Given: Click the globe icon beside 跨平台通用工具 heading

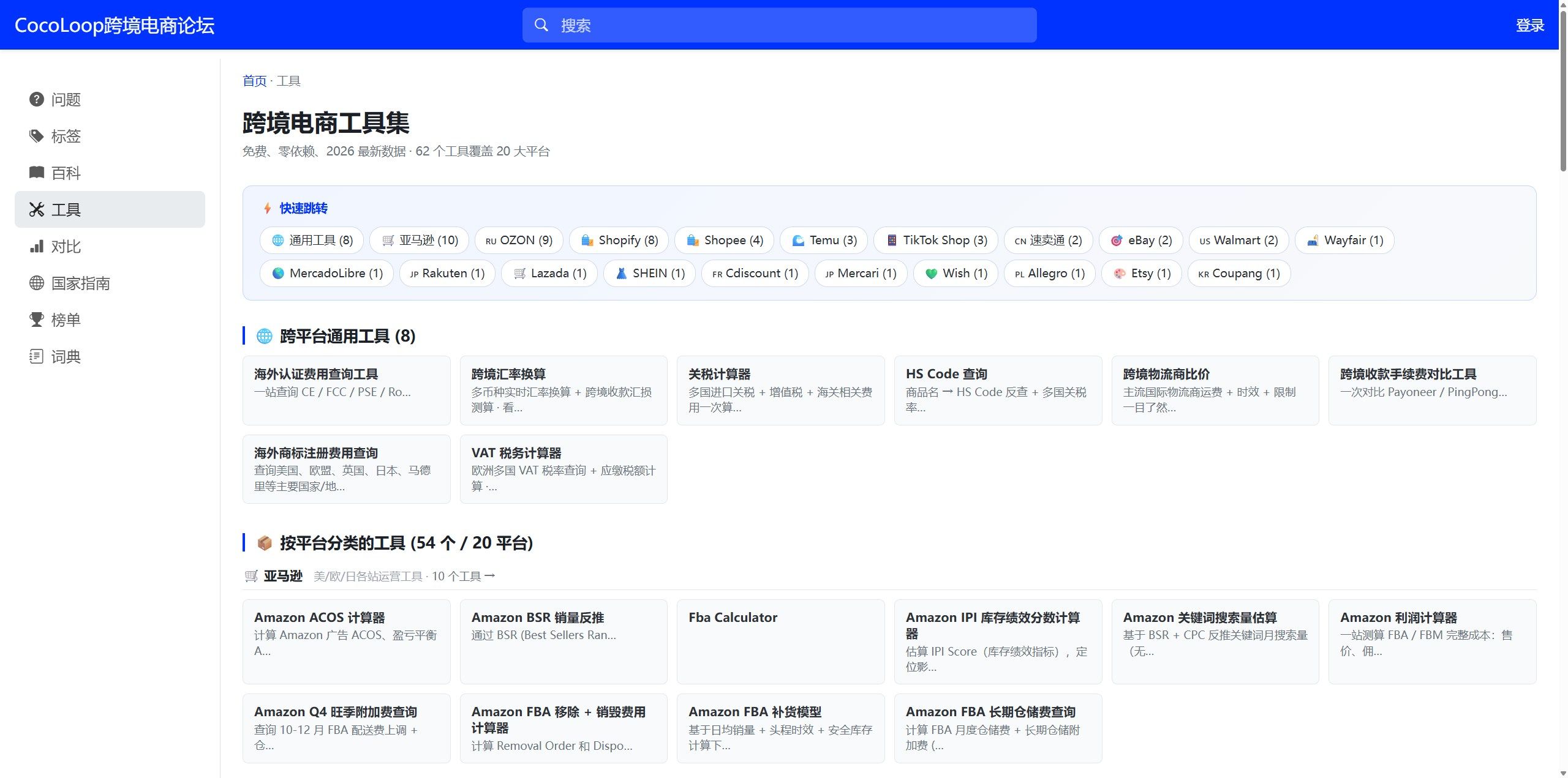Looking at the screenshot, I should coord(264,336).
